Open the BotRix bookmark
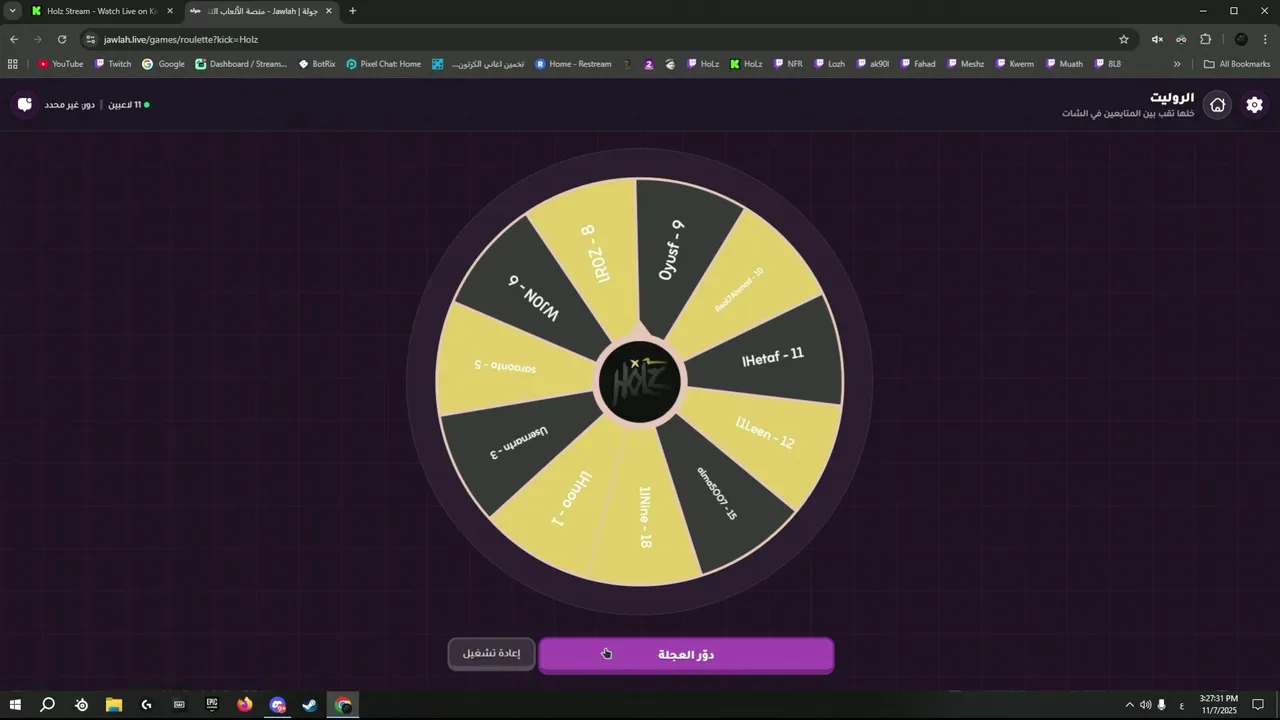The height and width of the screenshot is (720, 1280). pyautogui.click(x=317, y=64)
